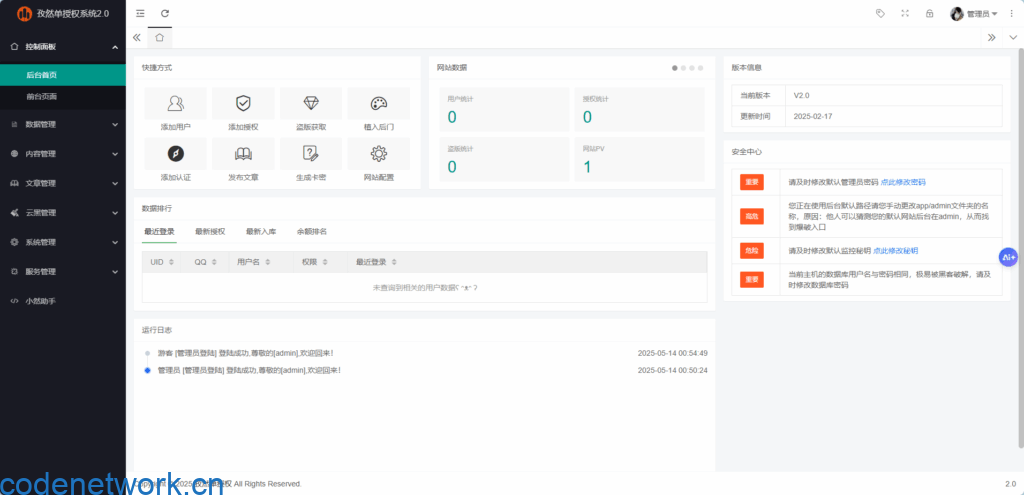Select the first carousel indicator dot
This screenshot has height=495, width=1024.
[x=675, y=68]
